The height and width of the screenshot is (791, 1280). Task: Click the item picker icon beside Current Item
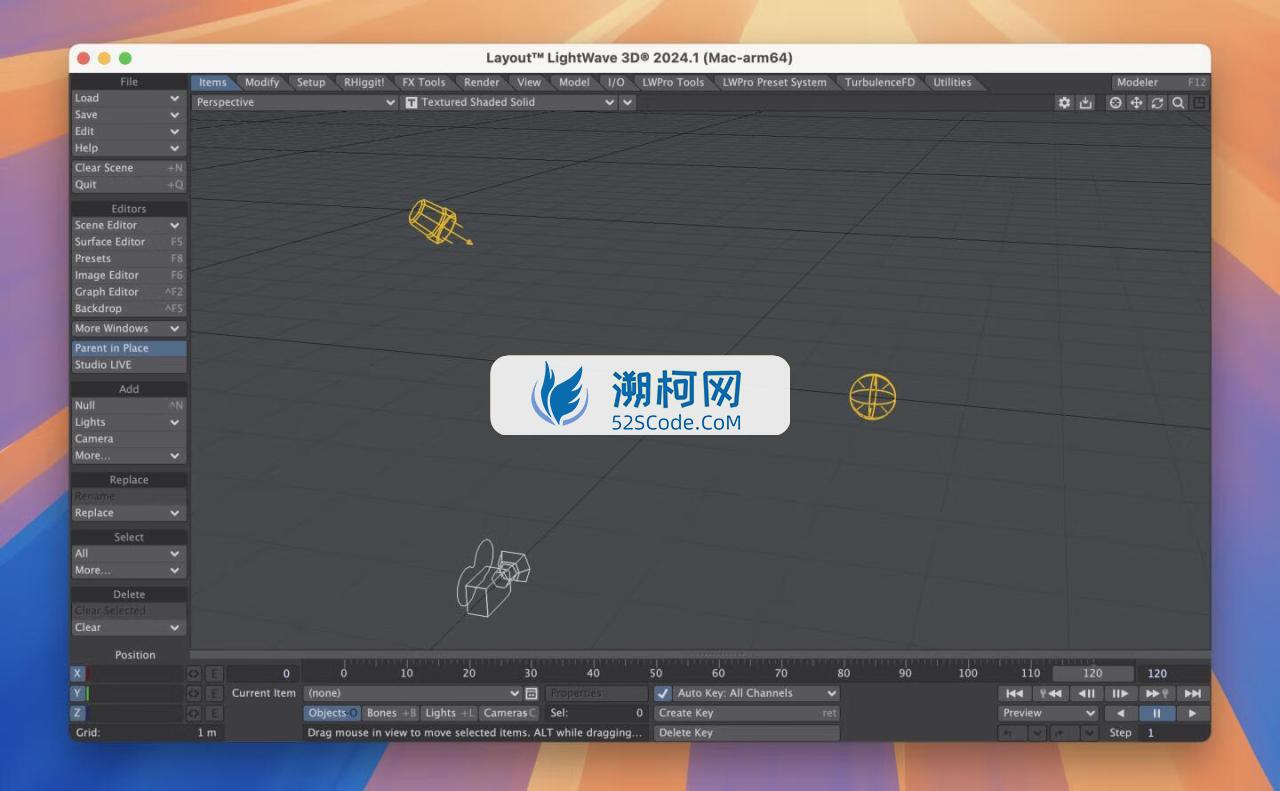click(x=532, y=693)
